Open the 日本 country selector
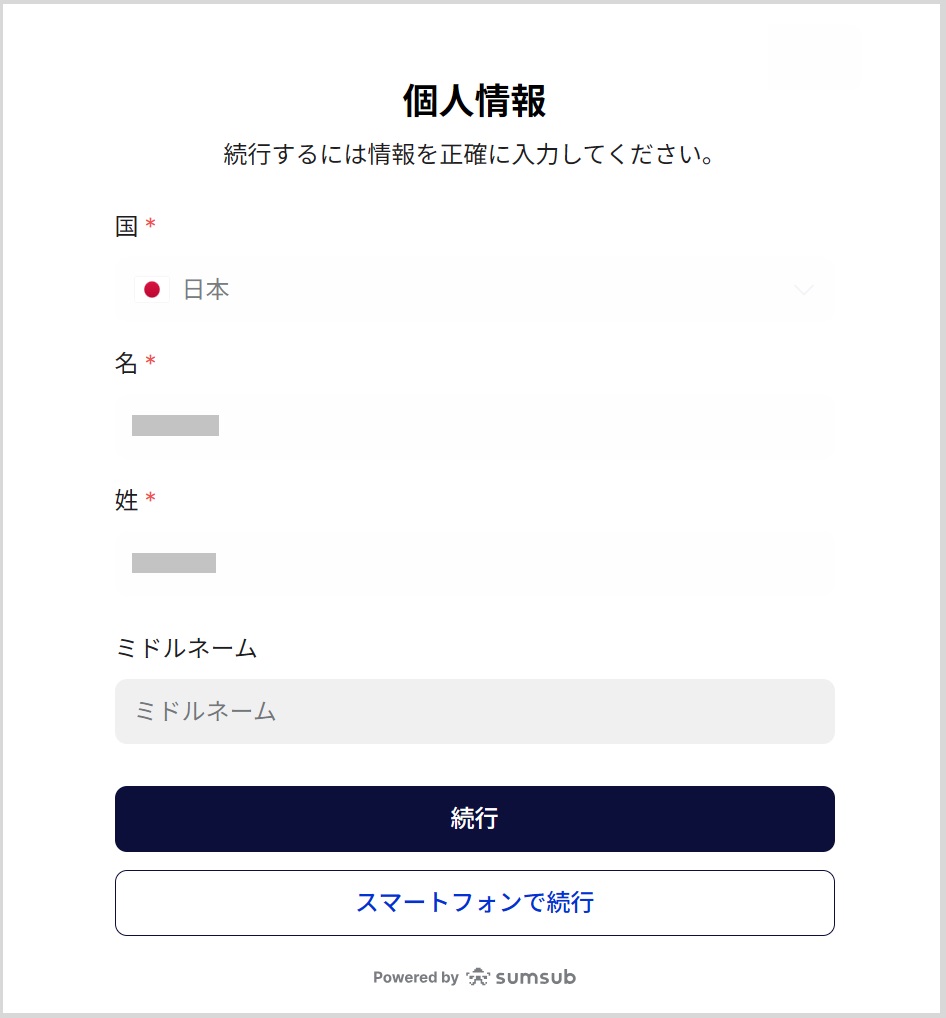Viewport: 946px width, 1018px height. (x=475, y=290)
